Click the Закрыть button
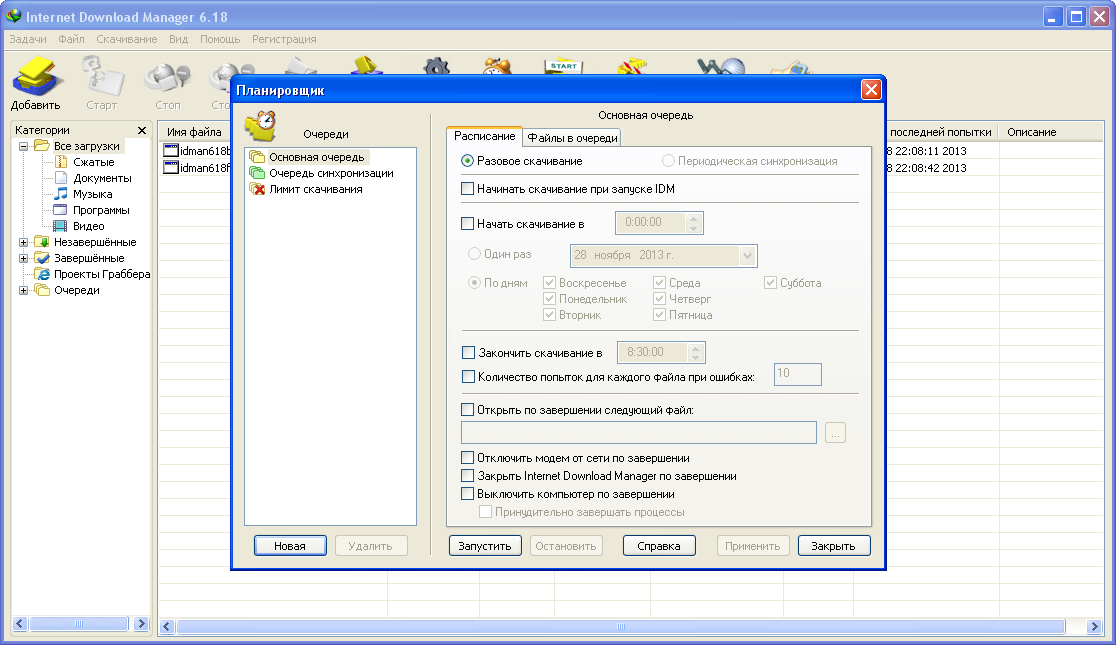This screenshot has width=1116, height=645. tap(833, 546)
